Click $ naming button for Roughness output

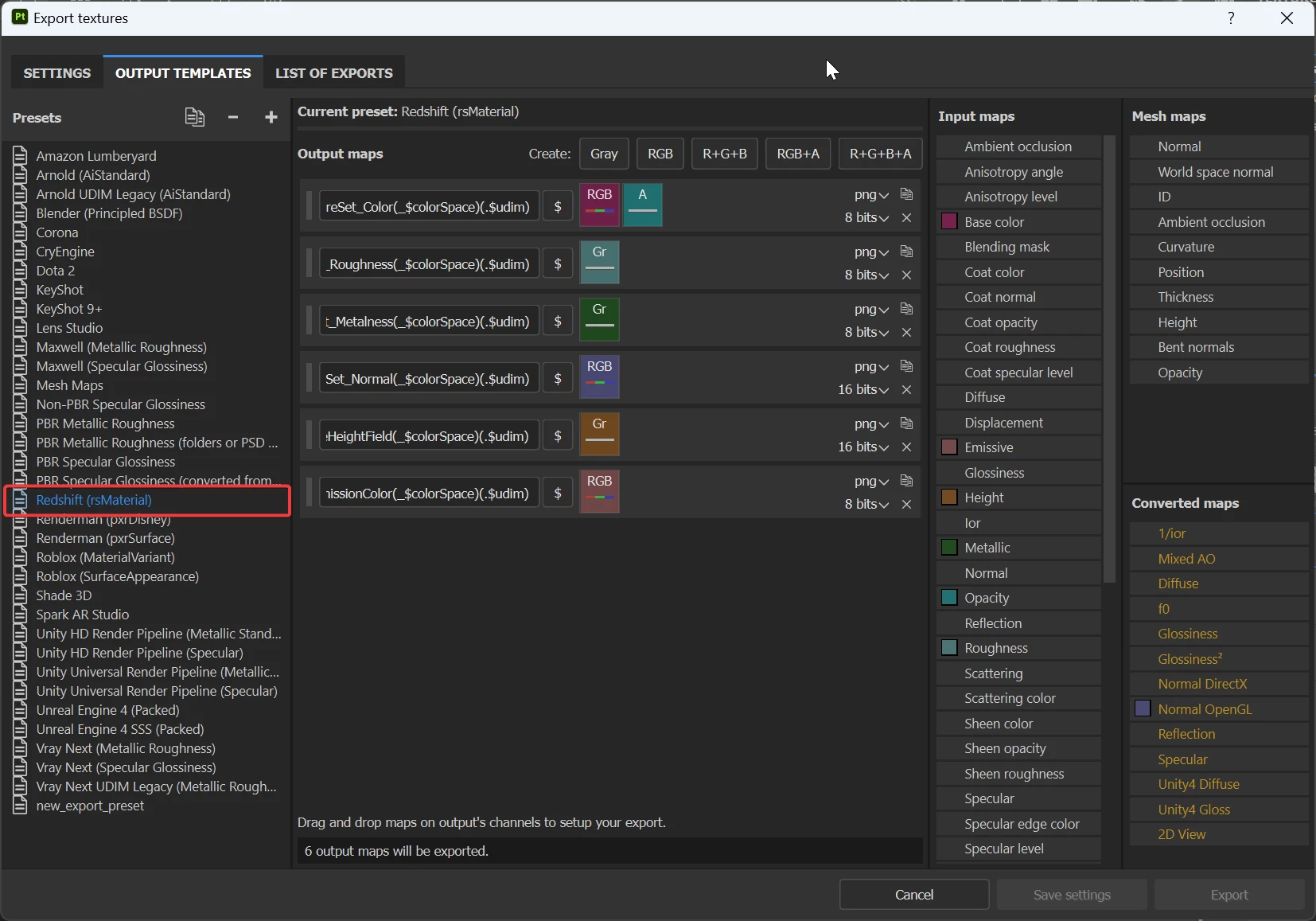tap(558, 263)
